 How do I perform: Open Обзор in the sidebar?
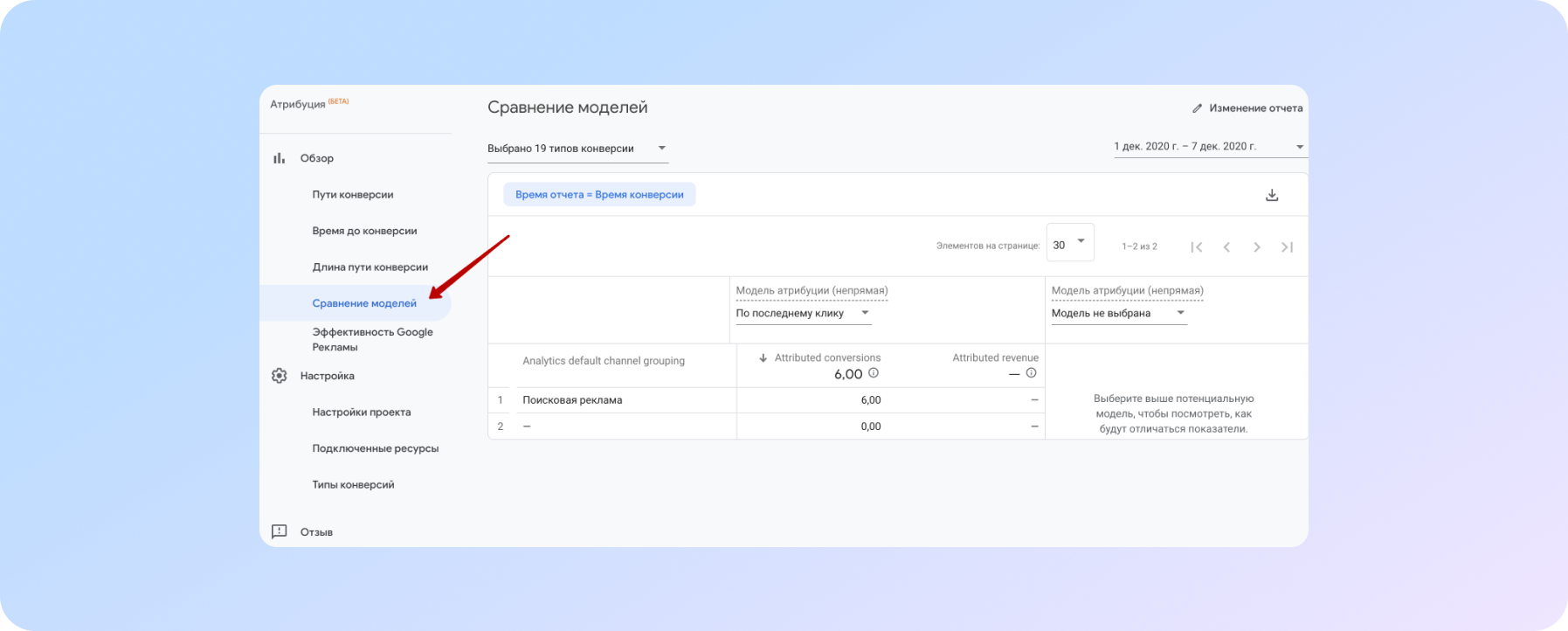click(x=317, y=158)
